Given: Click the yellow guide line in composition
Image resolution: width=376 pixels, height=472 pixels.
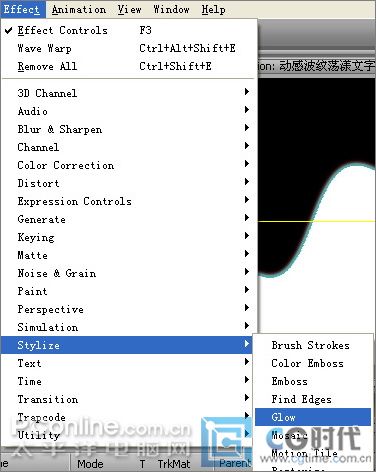Looking at the screenshot, I should pos(317,221).
